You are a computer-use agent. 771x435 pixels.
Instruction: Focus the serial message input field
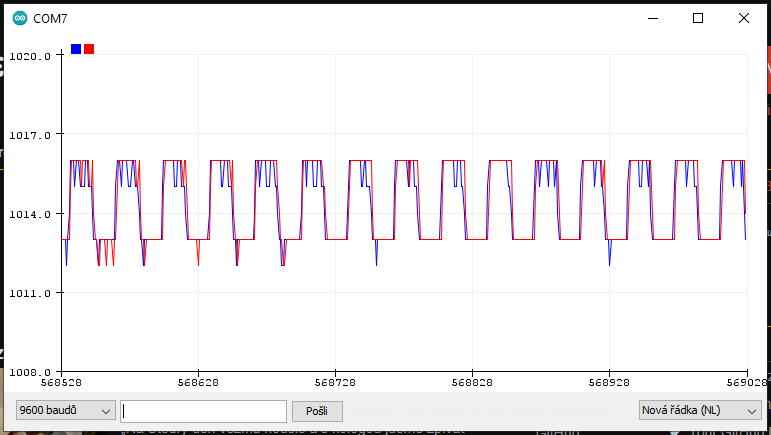pos(203,410)
